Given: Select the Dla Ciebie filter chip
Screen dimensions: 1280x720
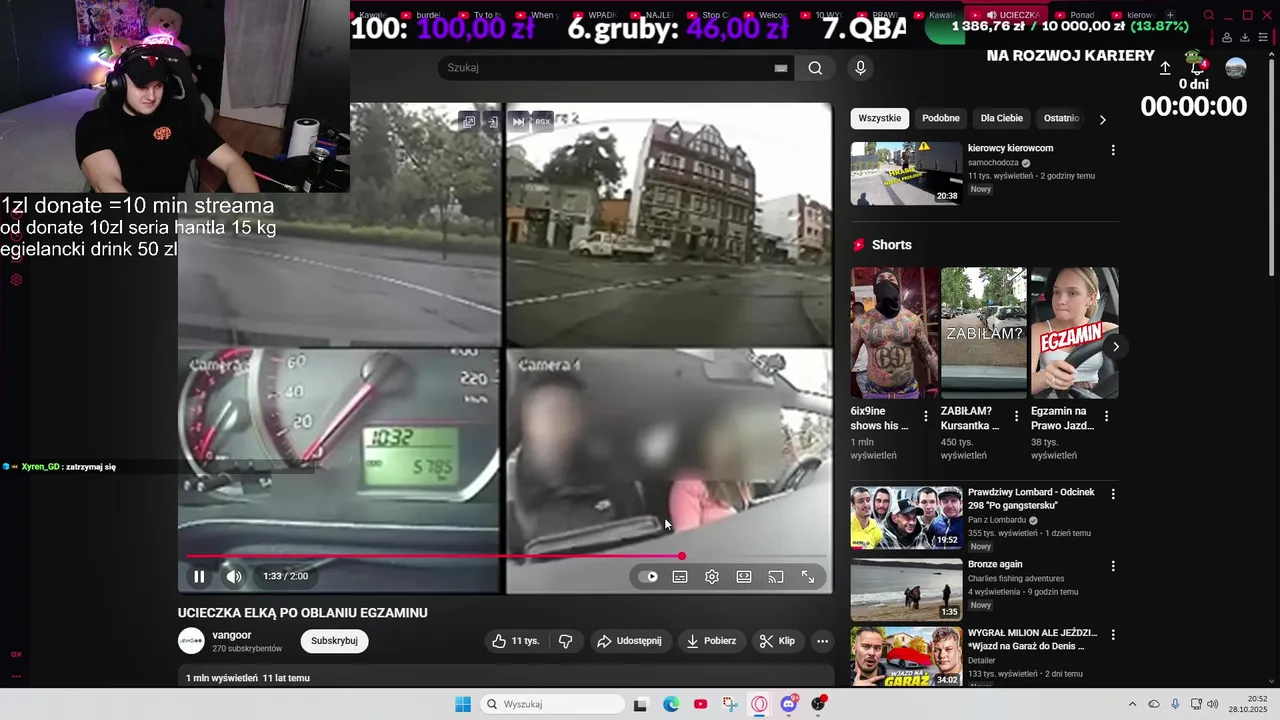Looking at the screenshot, I should pyautogui.click(x=1002, y=118).
